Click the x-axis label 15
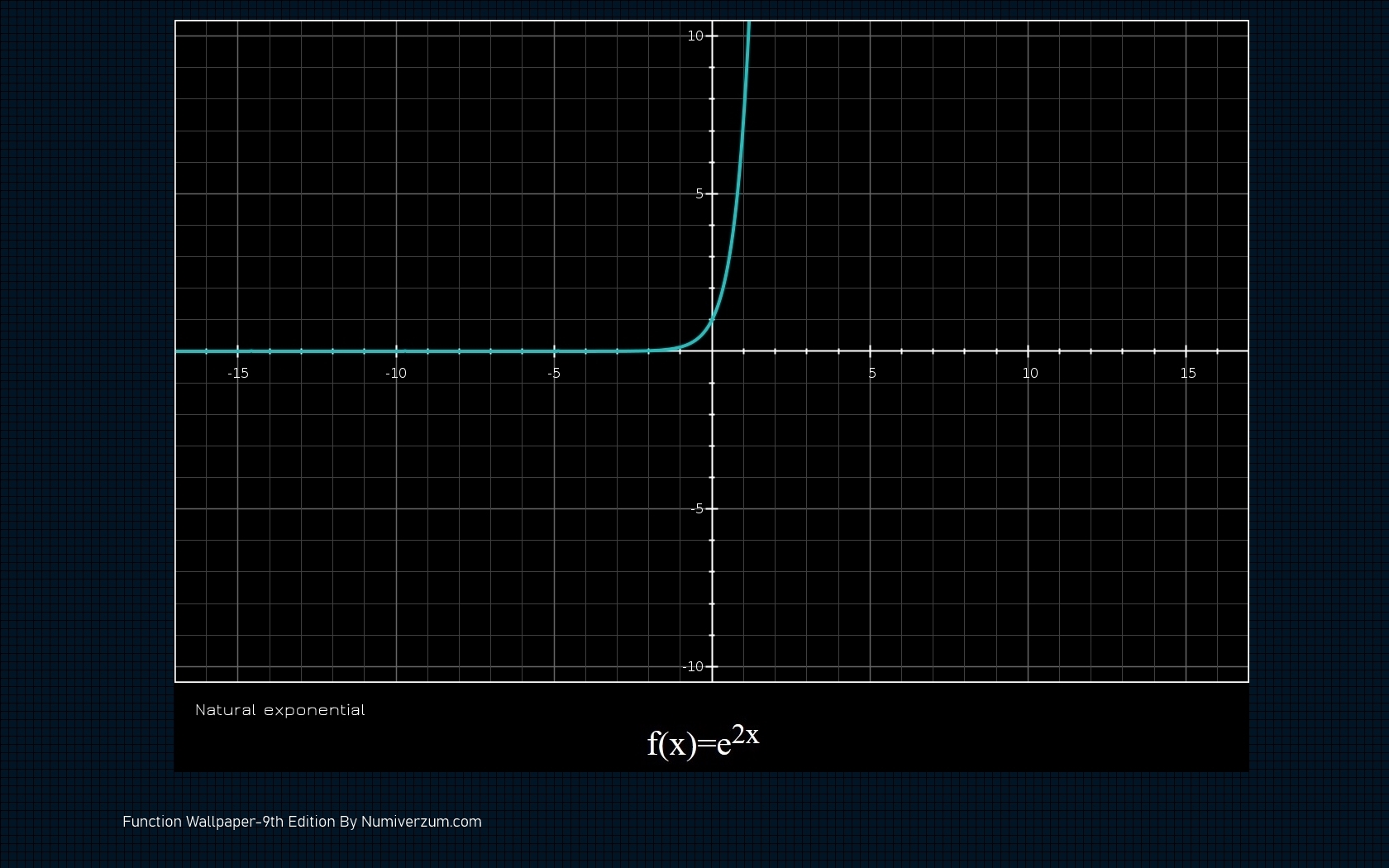The width and height of the screenshot is (1389, 868). [1188, 373]
